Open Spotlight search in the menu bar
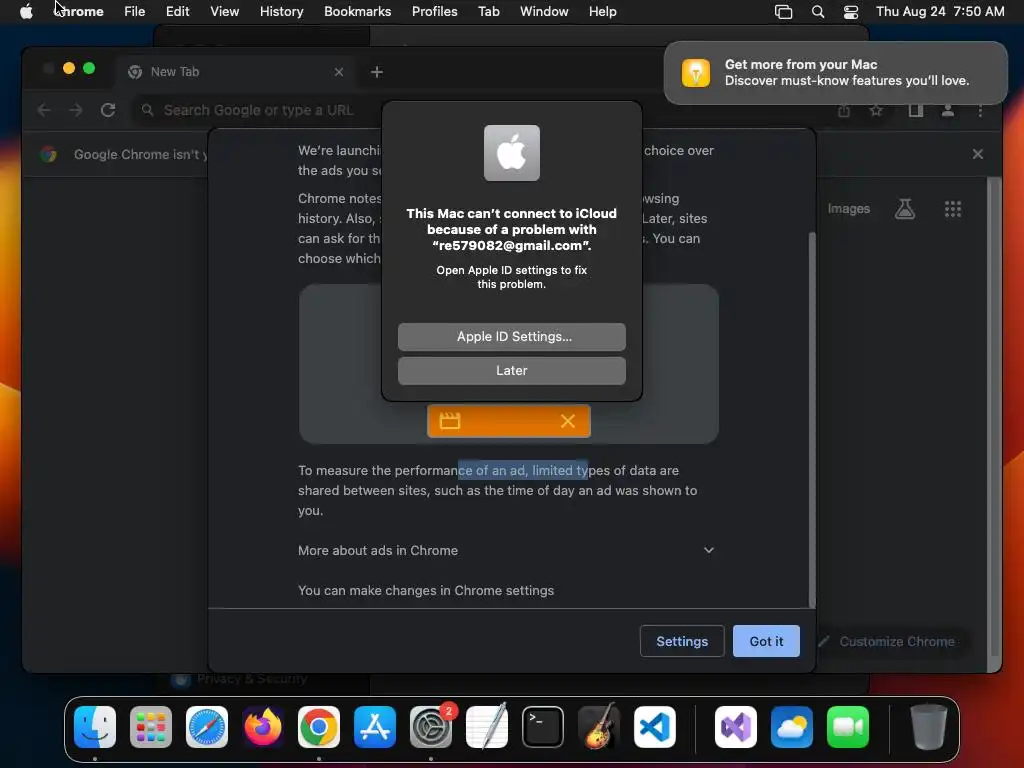This screenshot has height=768, width=1024. tap(818, 12)
